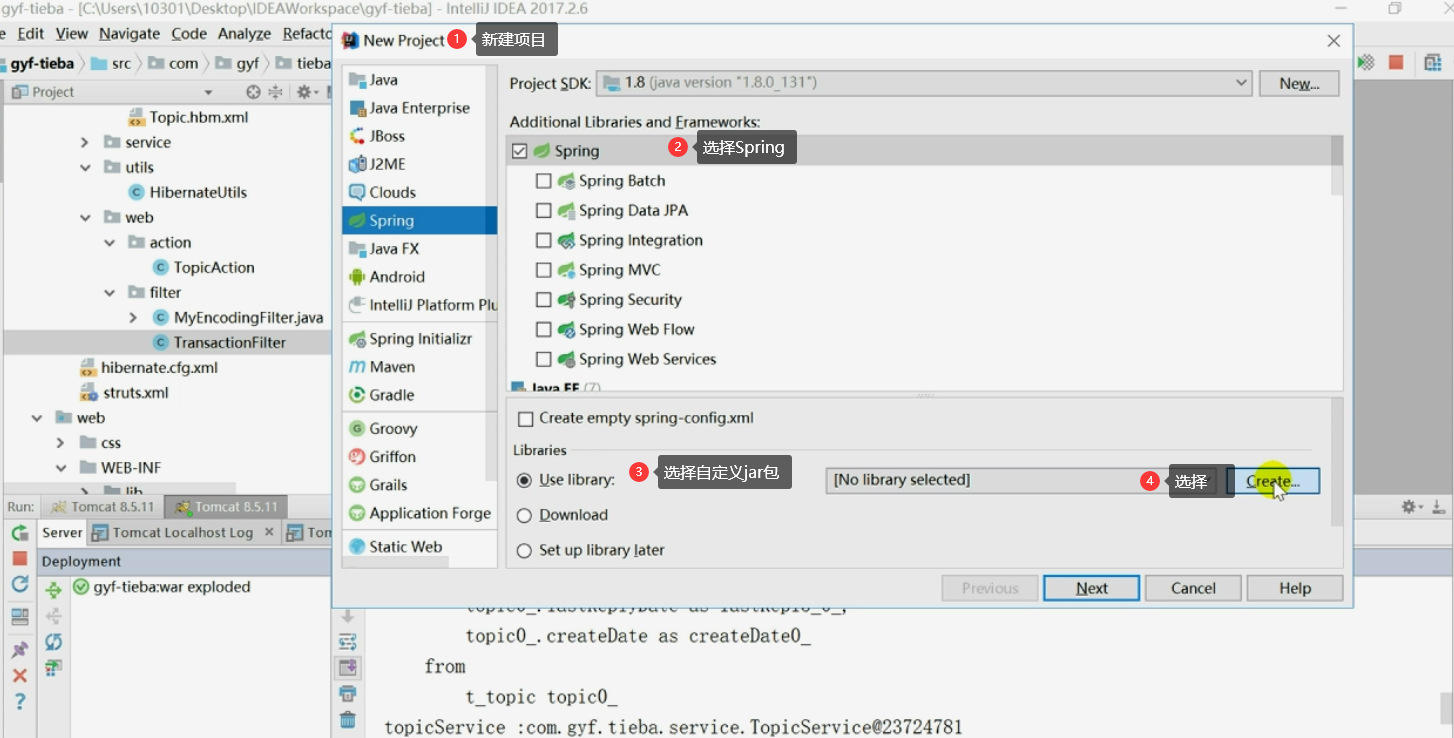Stop the Tomcat server in Run panel
This screenshot has height=738, width=1454.
point(20,558)
